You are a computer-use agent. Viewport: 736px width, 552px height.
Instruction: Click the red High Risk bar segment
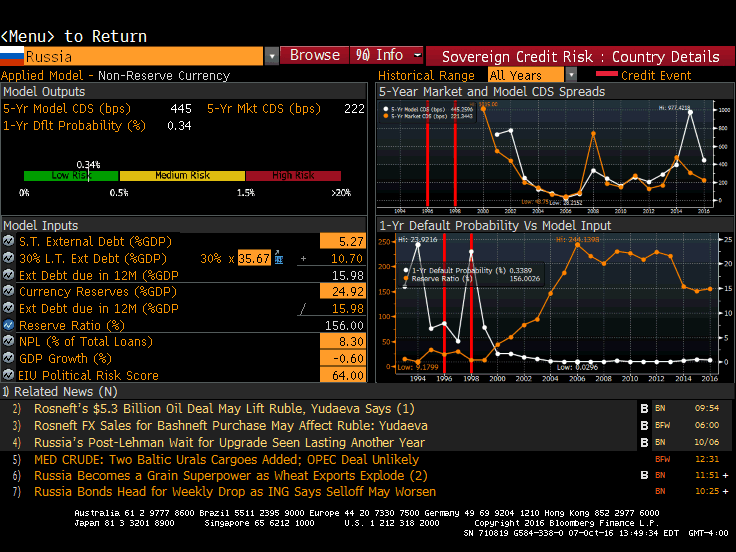click(293, 176)
